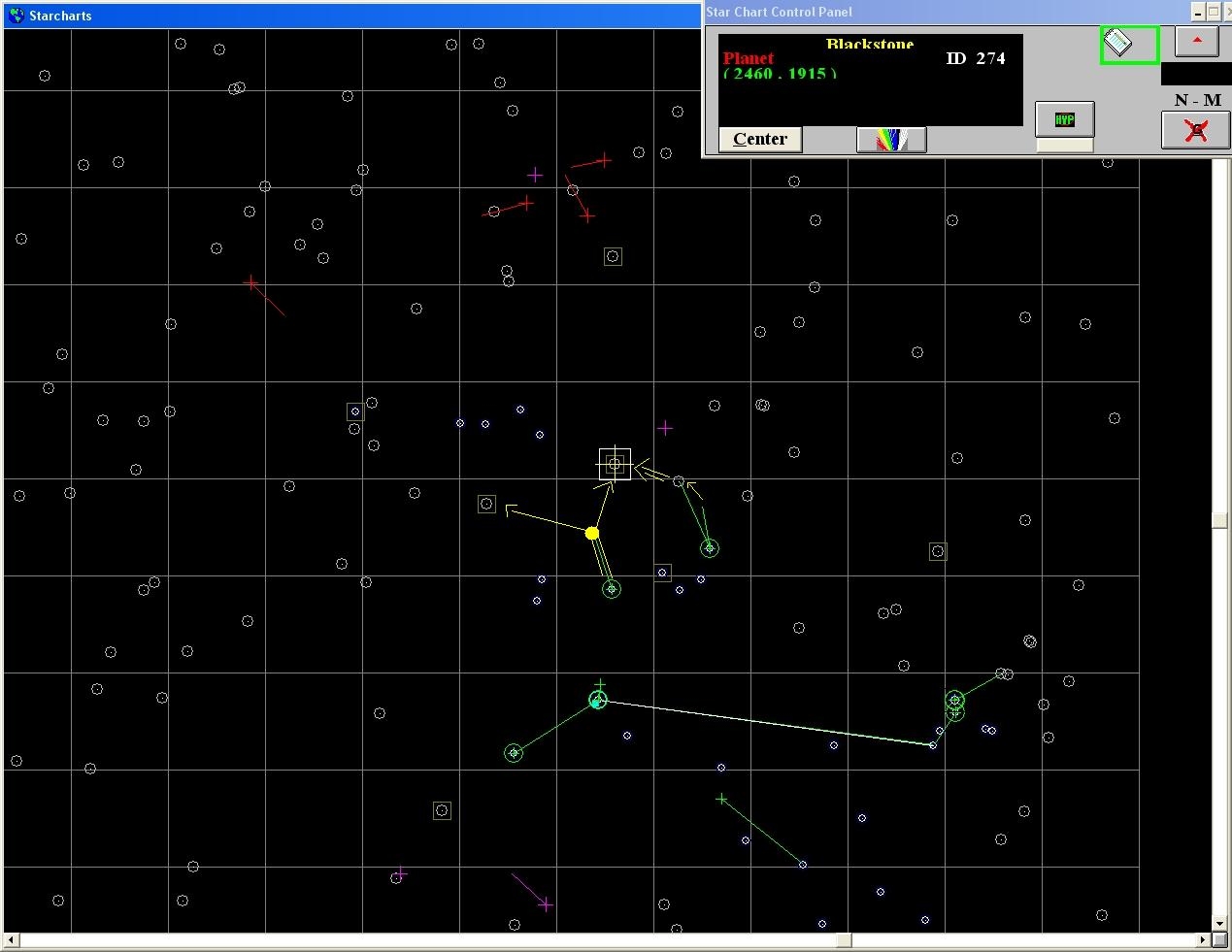Click the blank button beneath HYP

(x=1065, y=146)
